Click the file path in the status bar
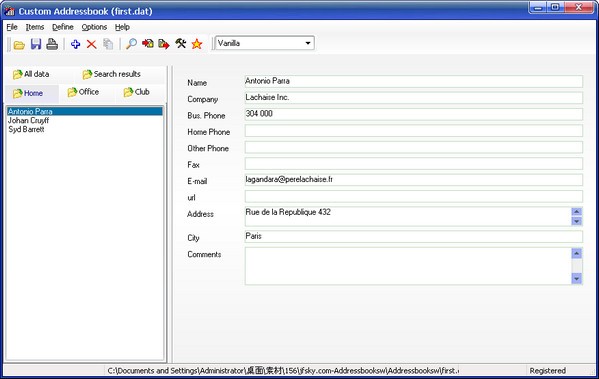Viewport: 599px width, 379px height. 283,371
